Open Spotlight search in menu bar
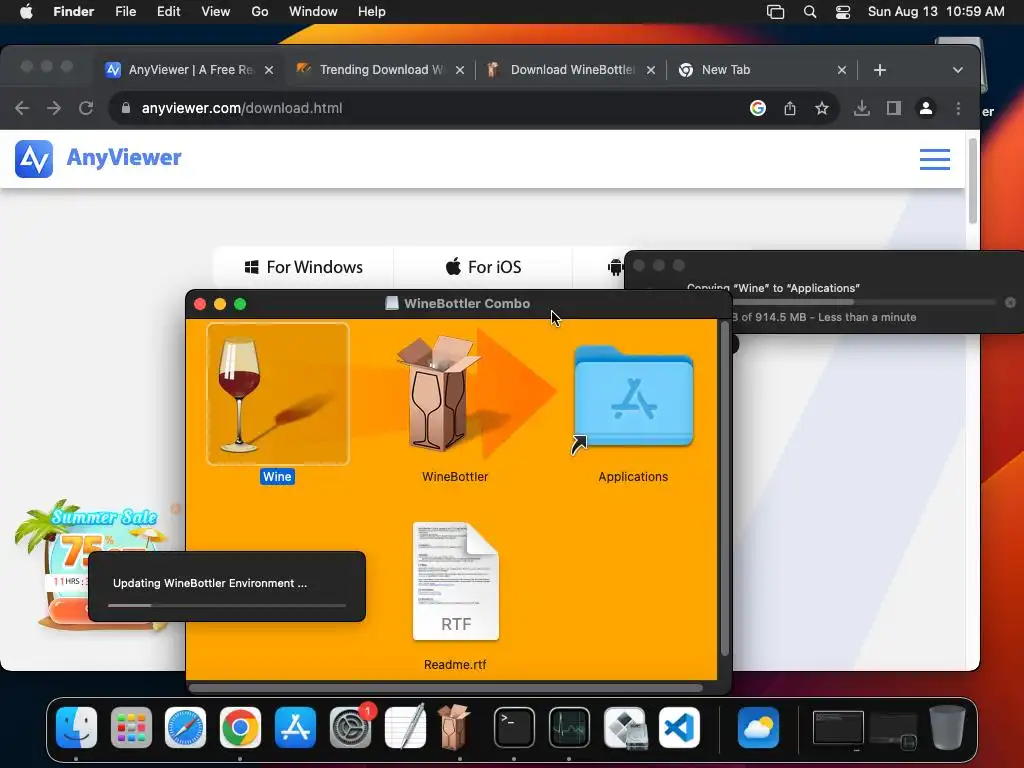Viewport: 1024px width, 768px height. [x=810, y=12]
